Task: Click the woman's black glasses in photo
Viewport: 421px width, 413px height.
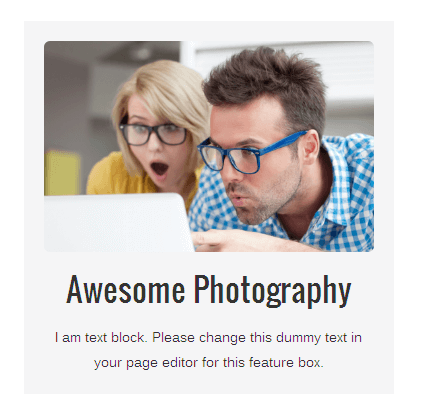Action: click(153, 134)
